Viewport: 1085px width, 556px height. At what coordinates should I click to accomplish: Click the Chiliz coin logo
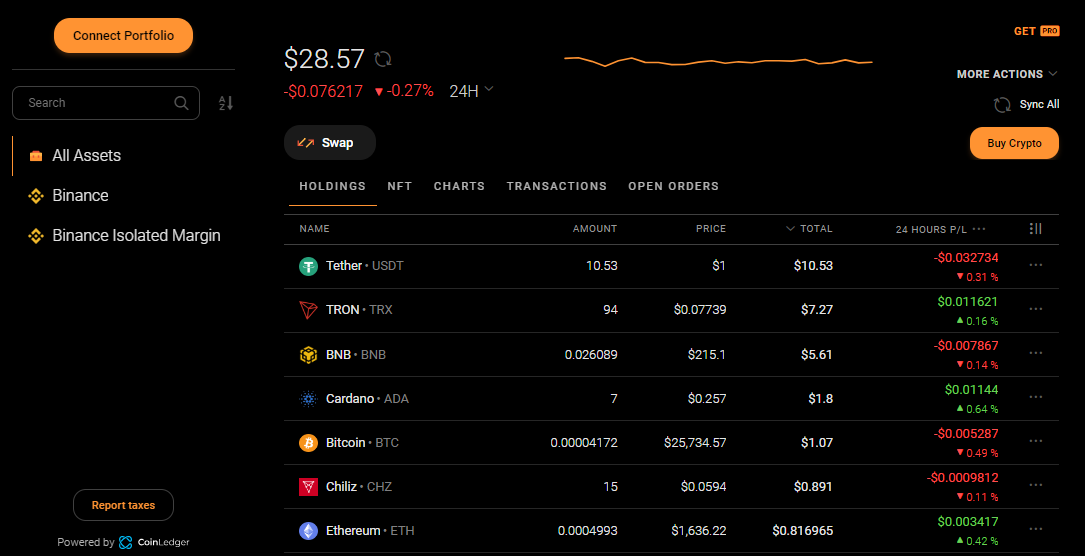[308, 487]
